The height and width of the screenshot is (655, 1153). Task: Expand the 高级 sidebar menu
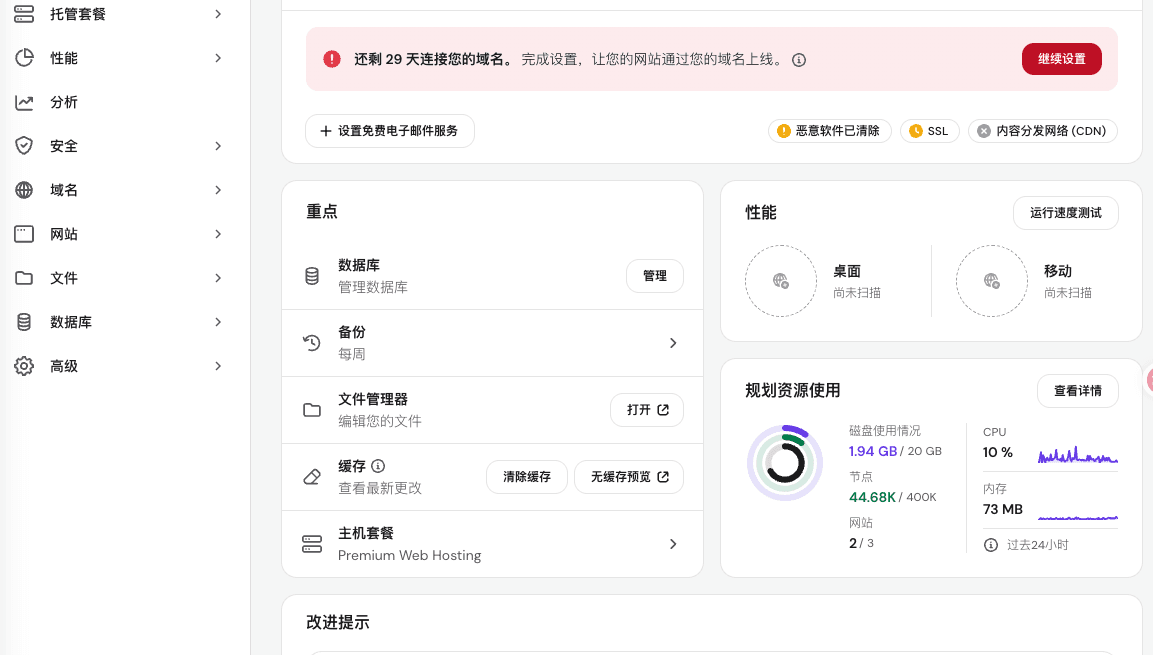[x=218, y=366]
